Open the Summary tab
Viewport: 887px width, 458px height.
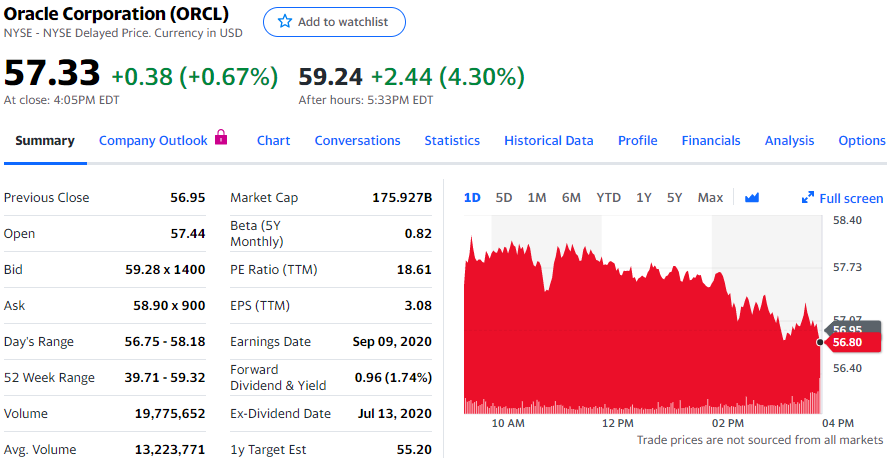tap(45, 141)
